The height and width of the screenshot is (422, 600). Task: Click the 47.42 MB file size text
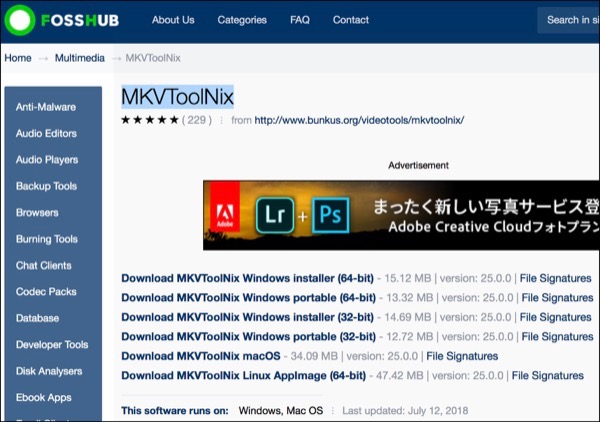(399, 376)
